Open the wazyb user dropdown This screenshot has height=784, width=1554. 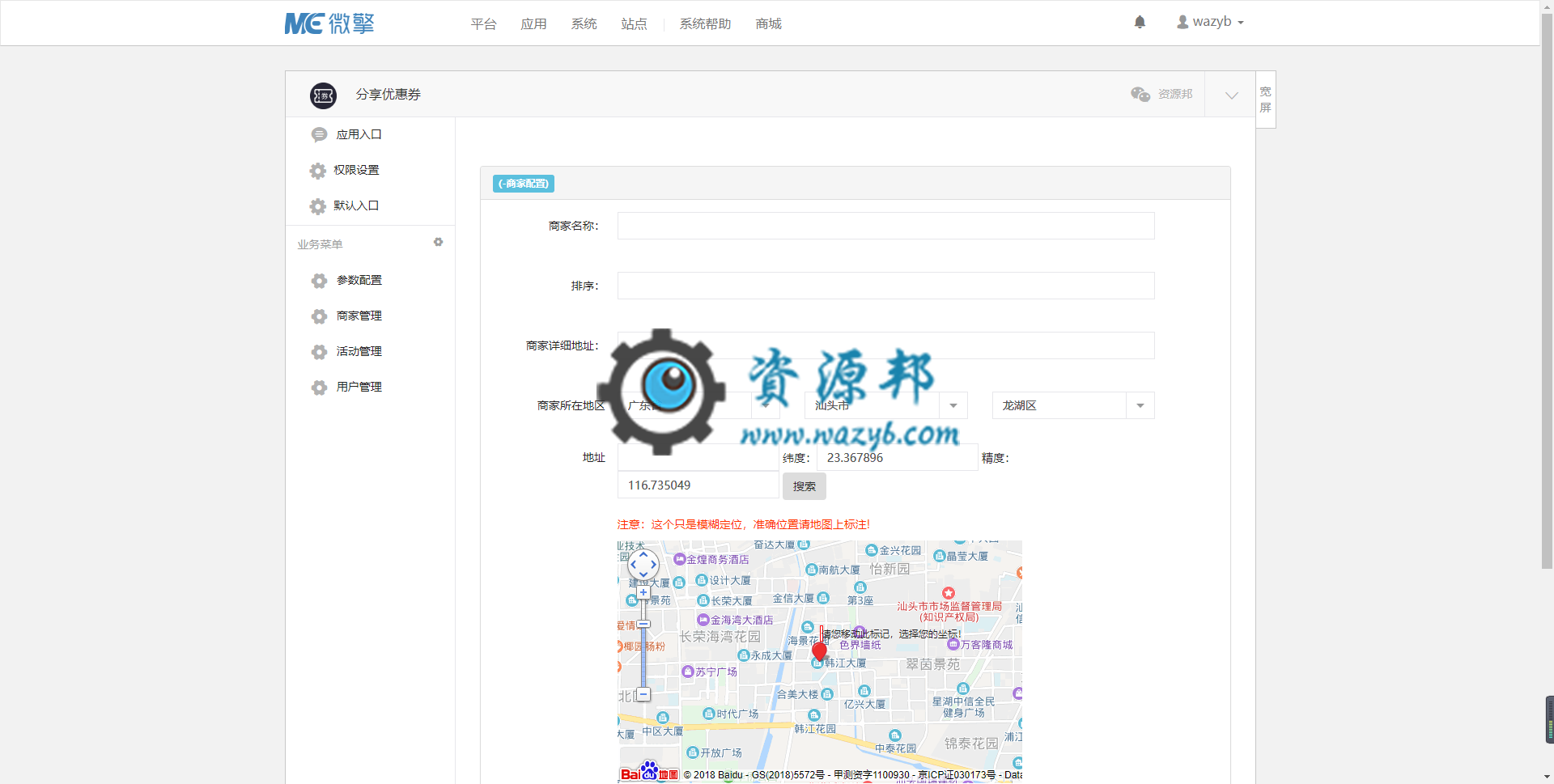1210,22
